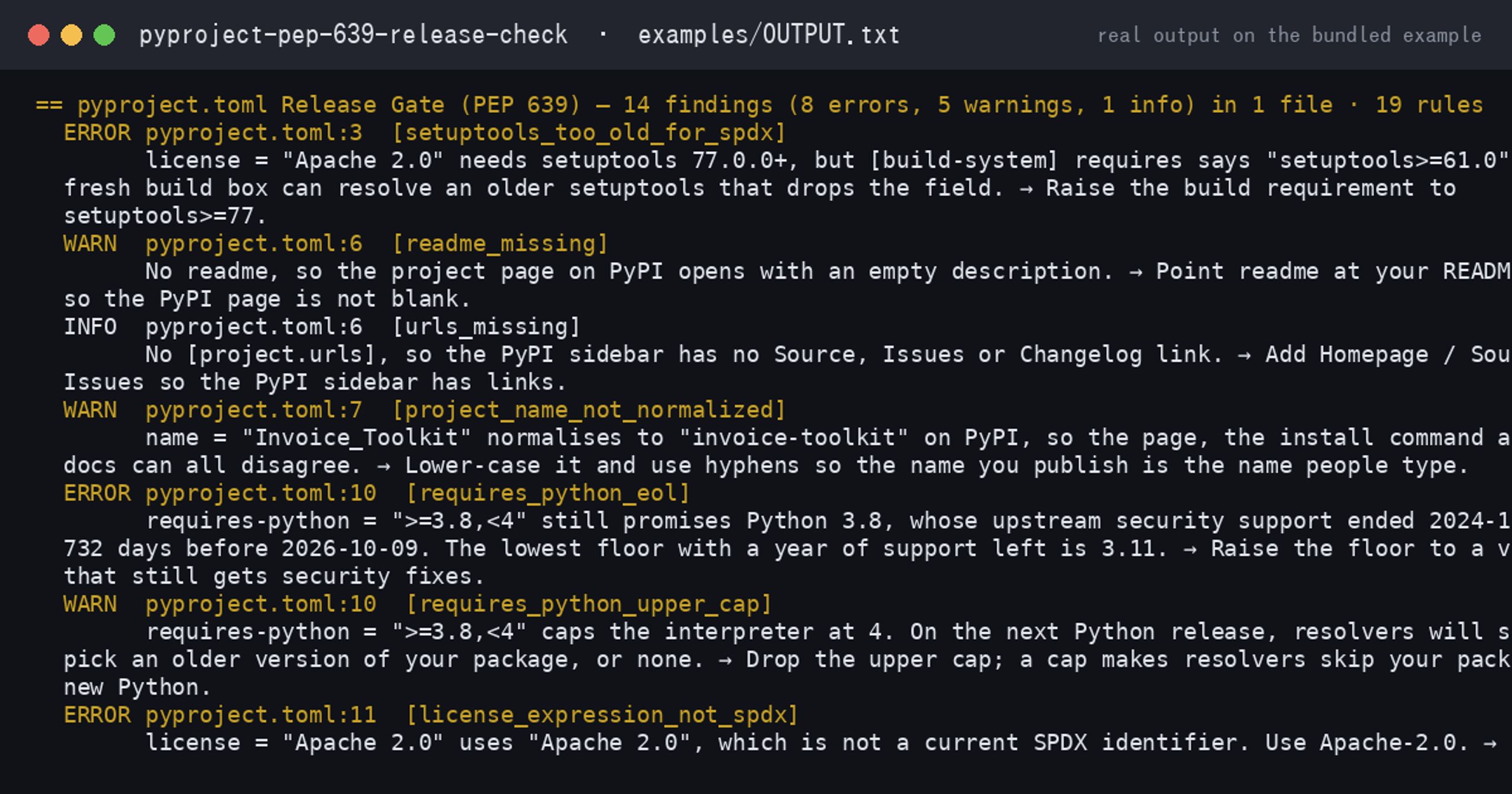Select the license_expression_not_spdx rule tag

pos(602,715)
